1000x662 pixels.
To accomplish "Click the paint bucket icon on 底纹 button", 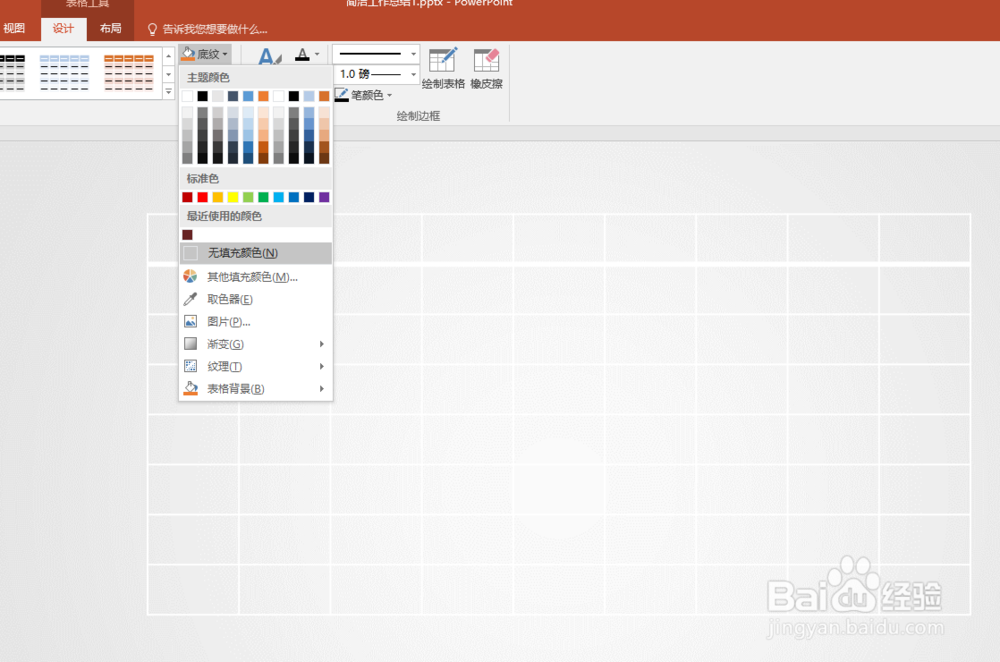I will click(x=188, y=54).
